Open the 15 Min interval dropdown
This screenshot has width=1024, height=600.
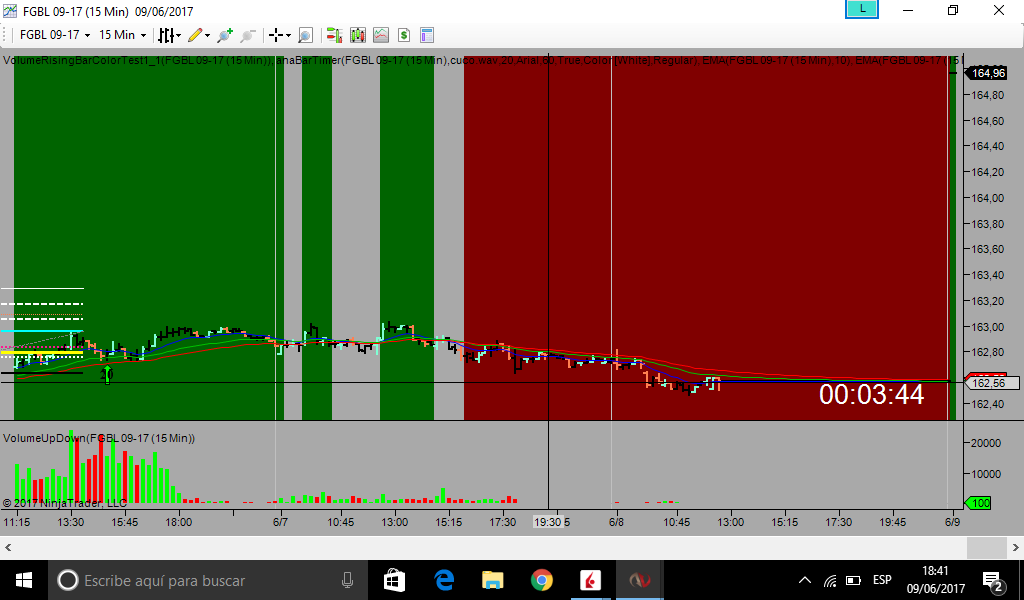point(123,35)
